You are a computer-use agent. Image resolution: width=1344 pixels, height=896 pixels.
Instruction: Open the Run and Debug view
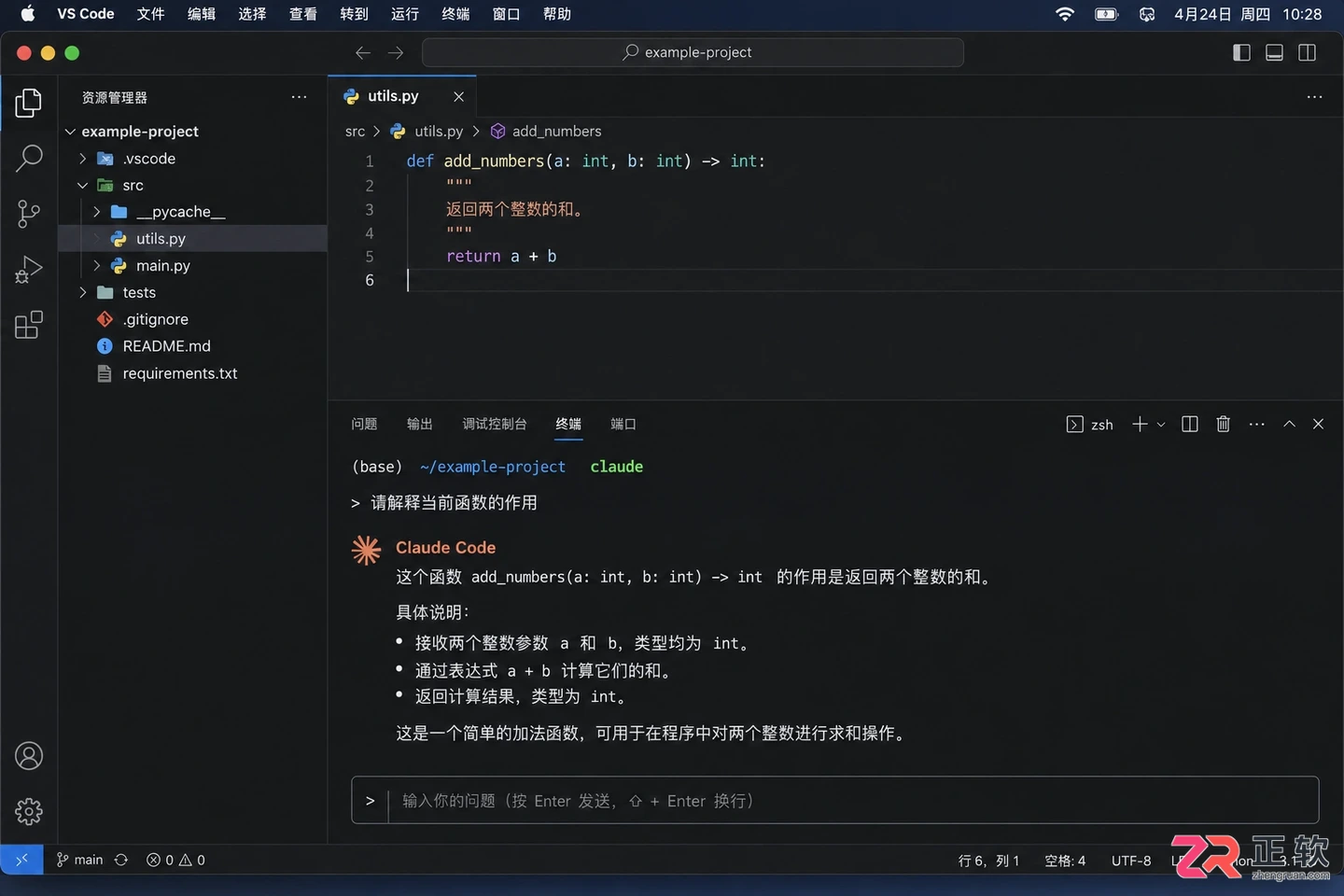click(x=29, y=270)
